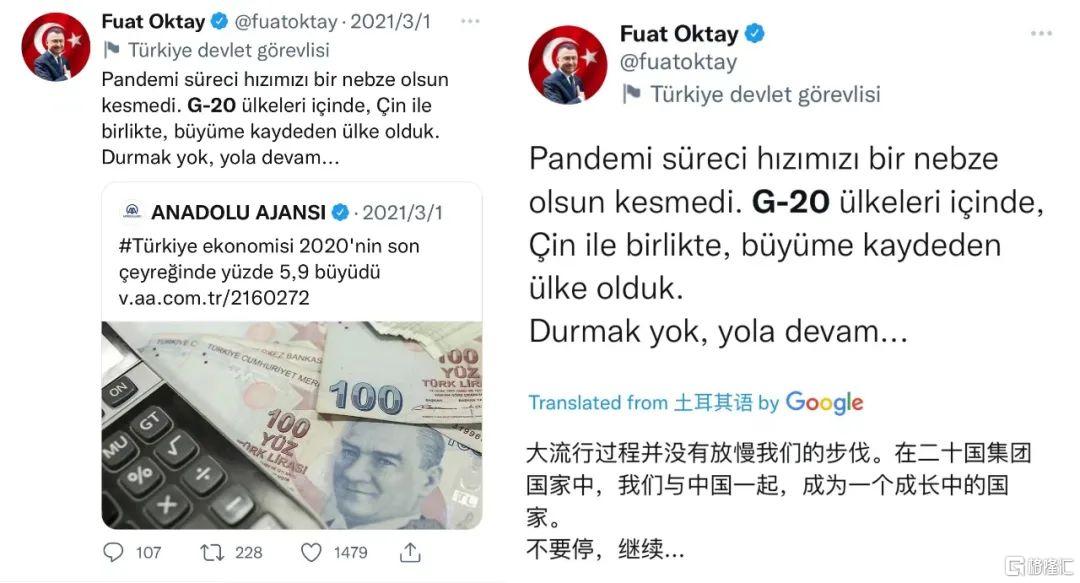
Task: Click the reply icon with 107 comments
Action: click(113, 552)
